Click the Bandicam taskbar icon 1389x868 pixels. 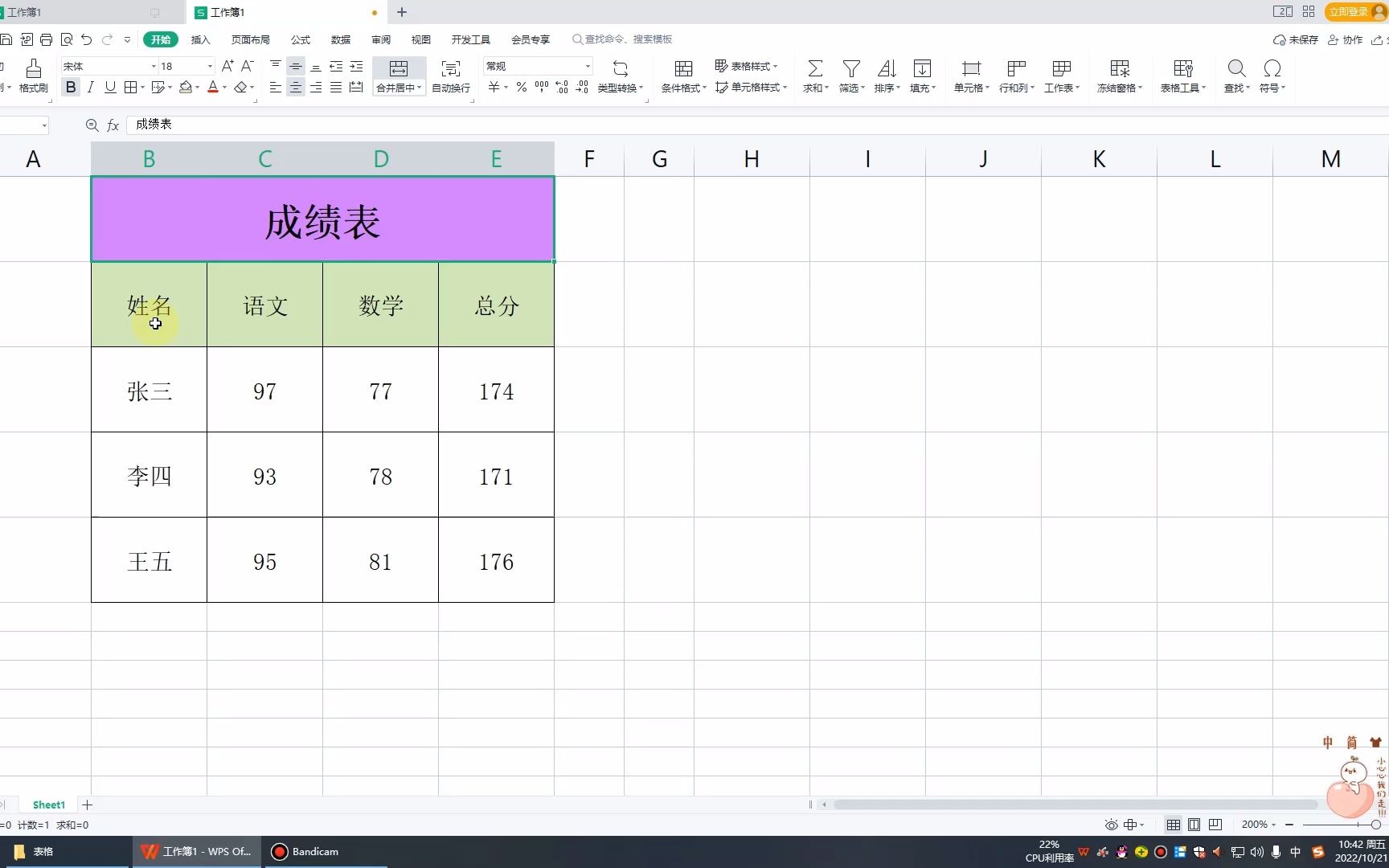[278, 851]
